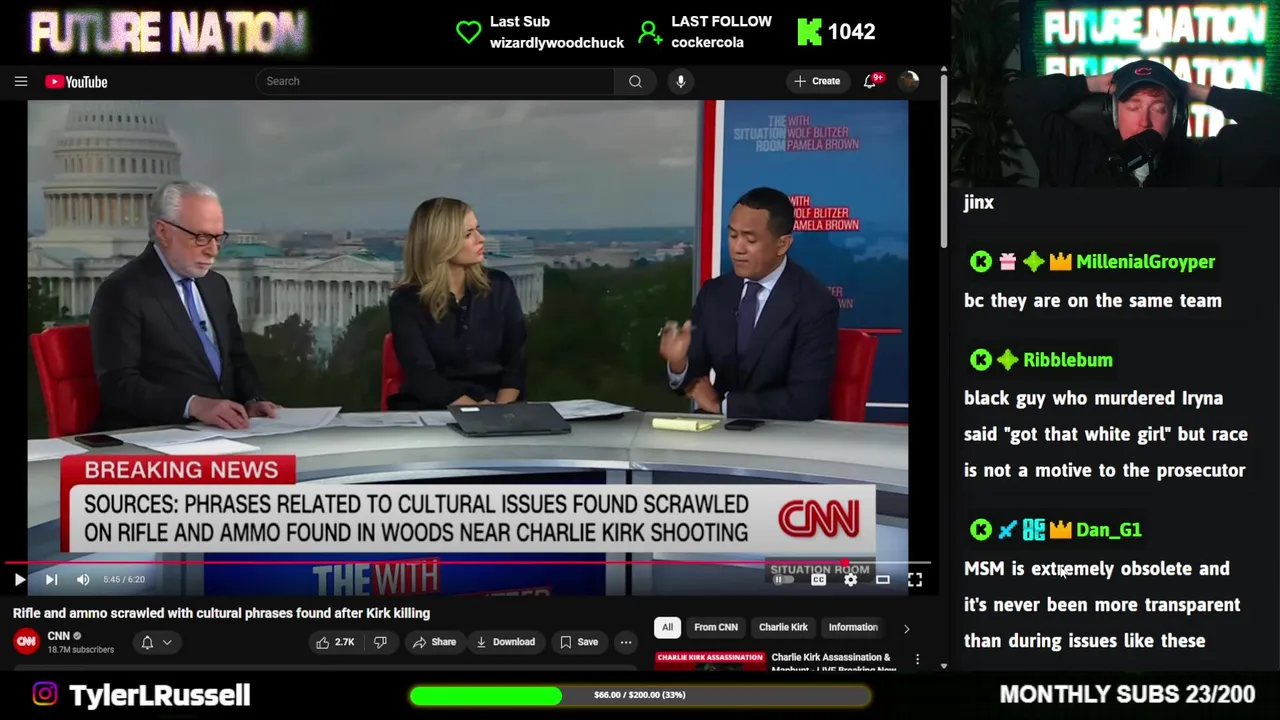Click the Last Follow person icon
The height and width of the screenshot is (720, 1280).
pos(650,32)
